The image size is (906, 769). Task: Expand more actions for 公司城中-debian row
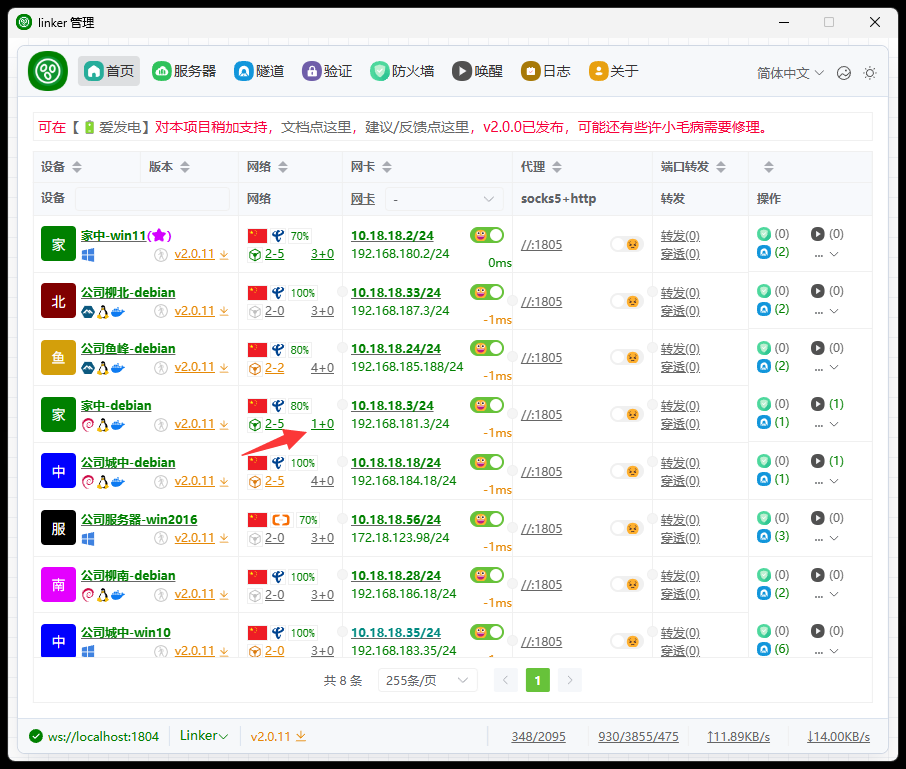click(x=826, y=481)
